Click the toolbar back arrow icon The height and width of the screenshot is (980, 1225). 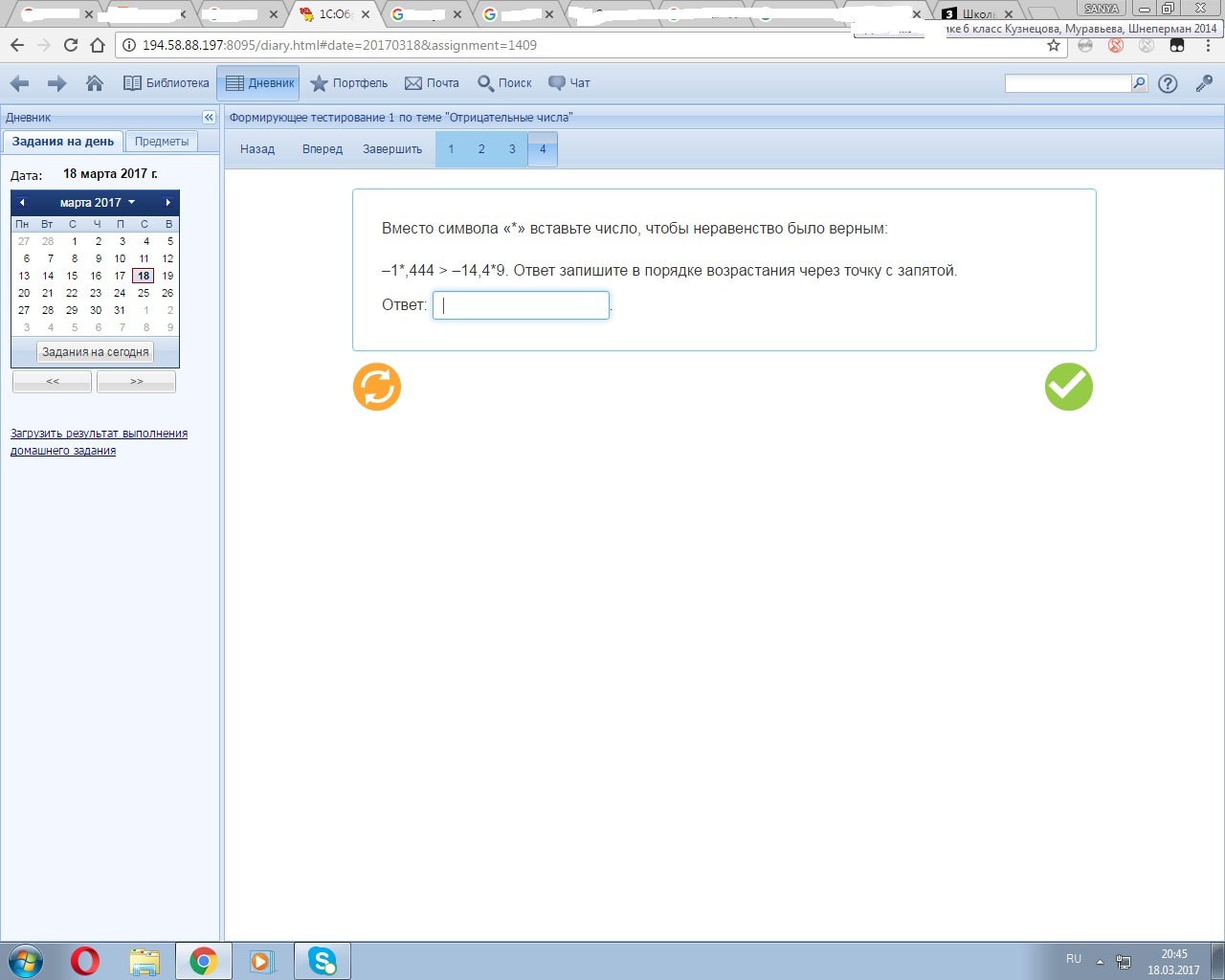click(19, 83)
